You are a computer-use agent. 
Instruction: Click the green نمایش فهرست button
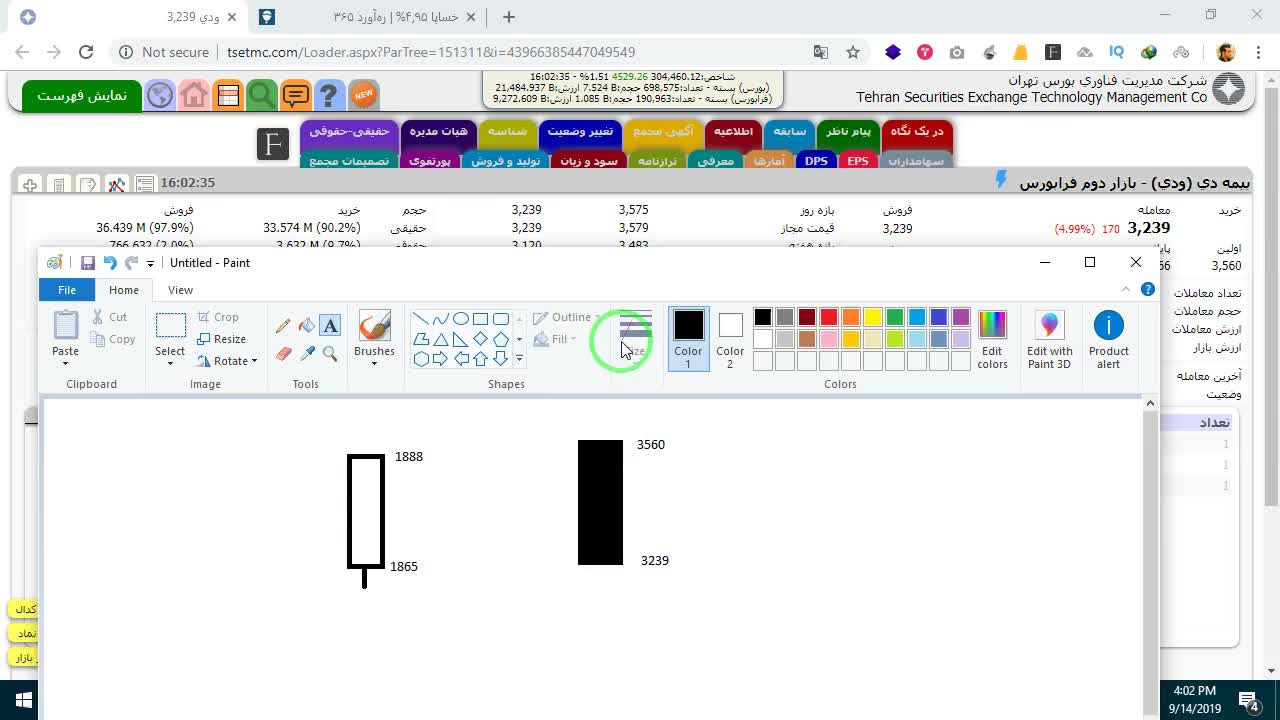82,95
